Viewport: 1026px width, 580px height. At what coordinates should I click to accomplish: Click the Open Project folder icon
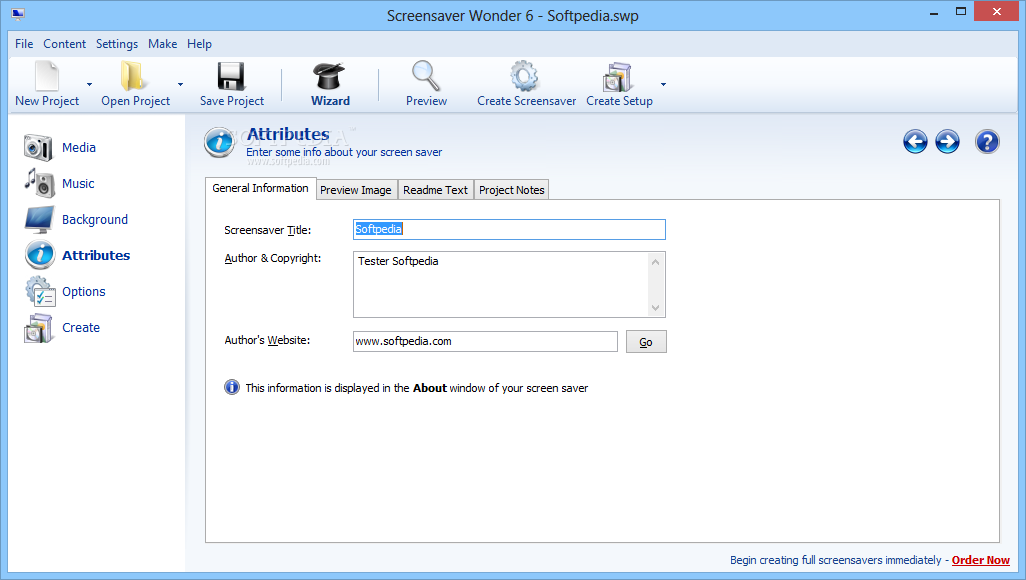click(x=133, y=76)
